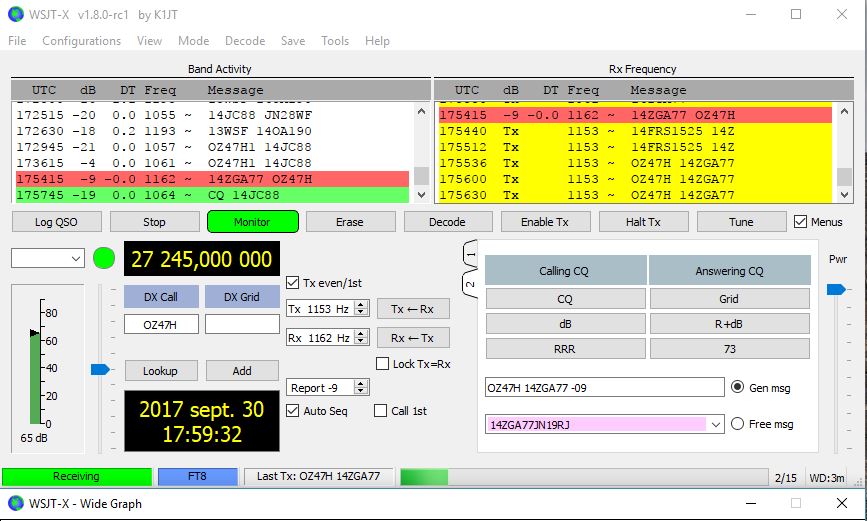Screen dimensions: 867x521
Task: Click the 73 message button
Action: [x=729, y=349]
